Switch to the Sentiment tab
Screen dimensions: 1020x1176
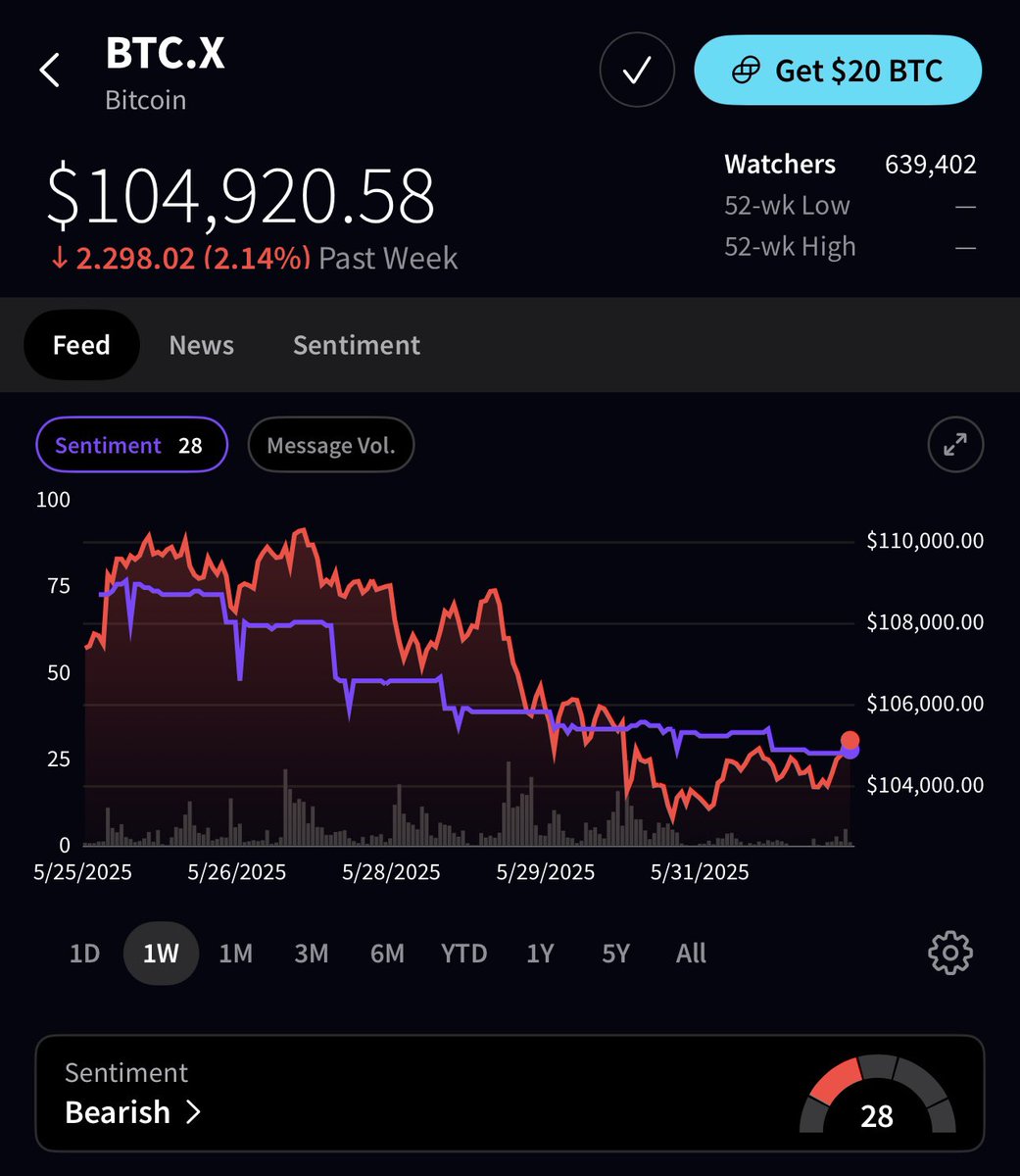(357, 345)
